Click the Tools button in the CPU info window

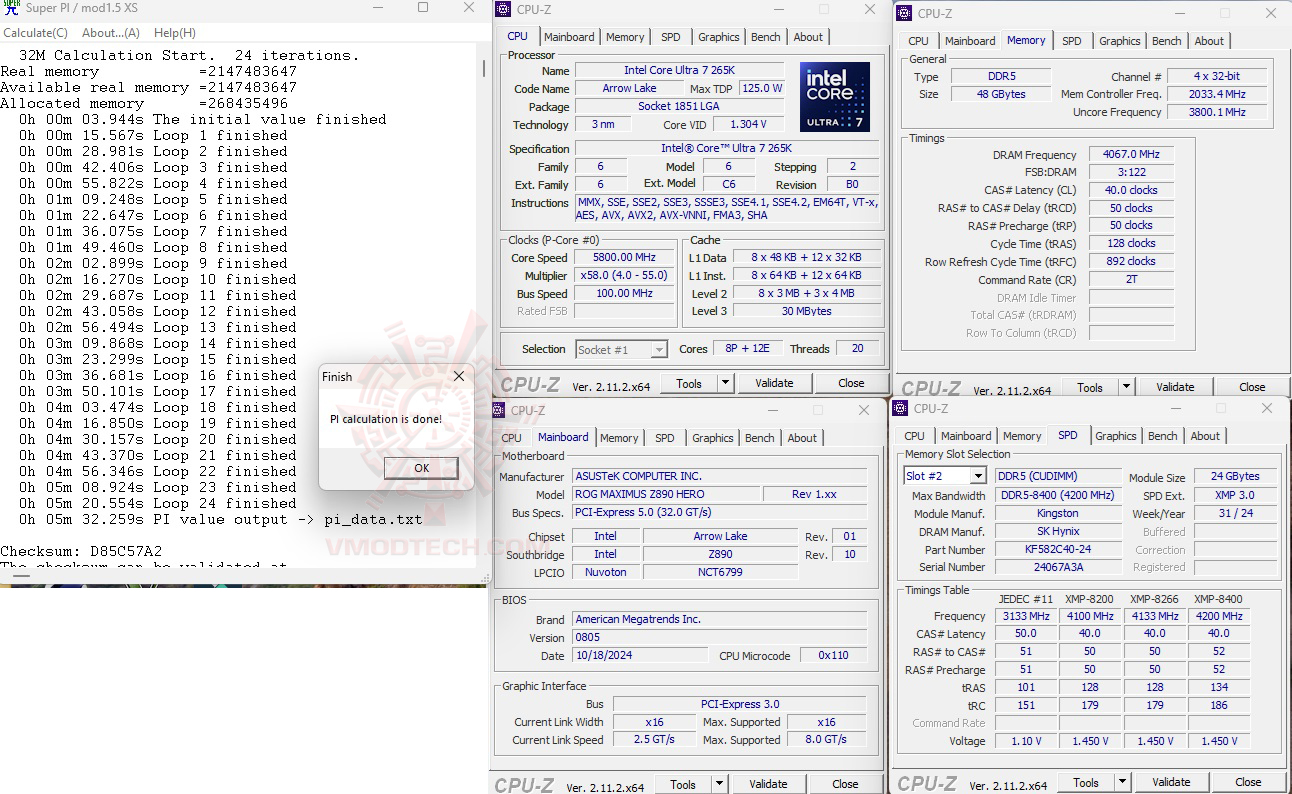coord(689,383)
